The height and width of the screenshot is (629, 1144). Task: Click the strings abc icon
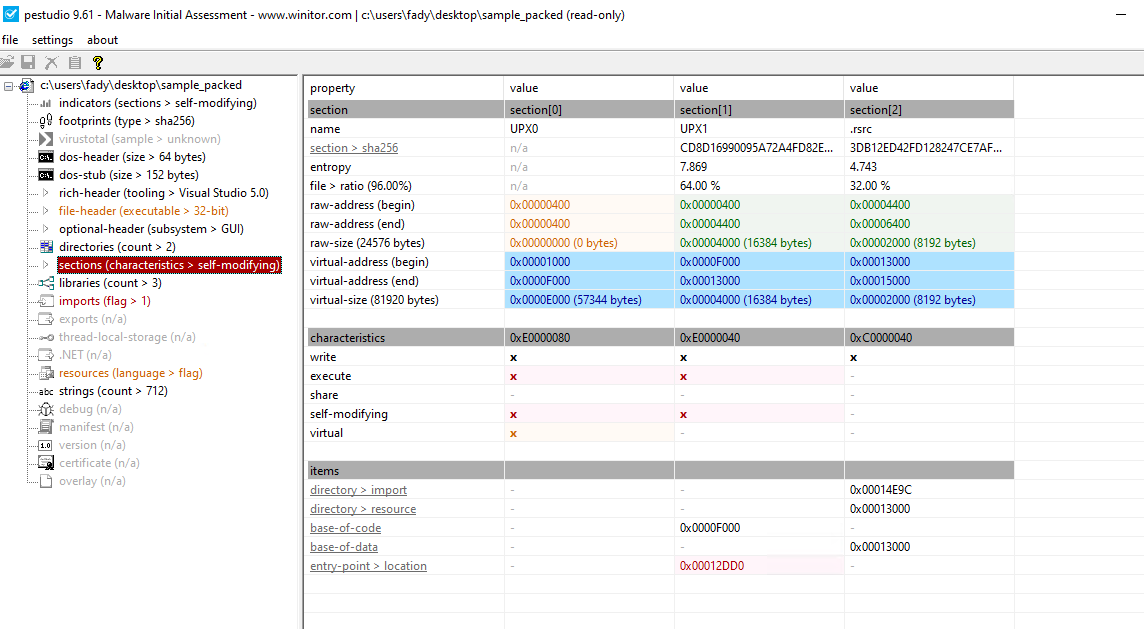pos(46,391)
